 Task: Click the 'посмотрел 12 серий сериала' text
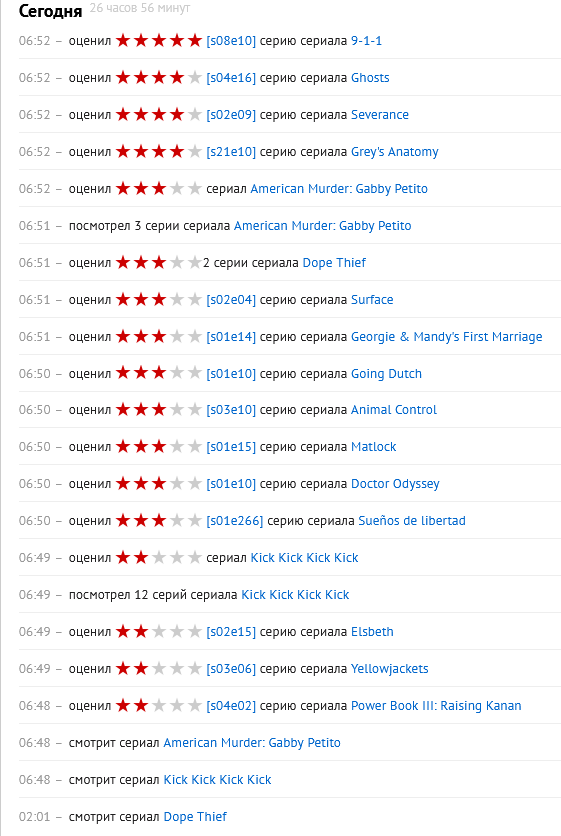tap(153, 595)
